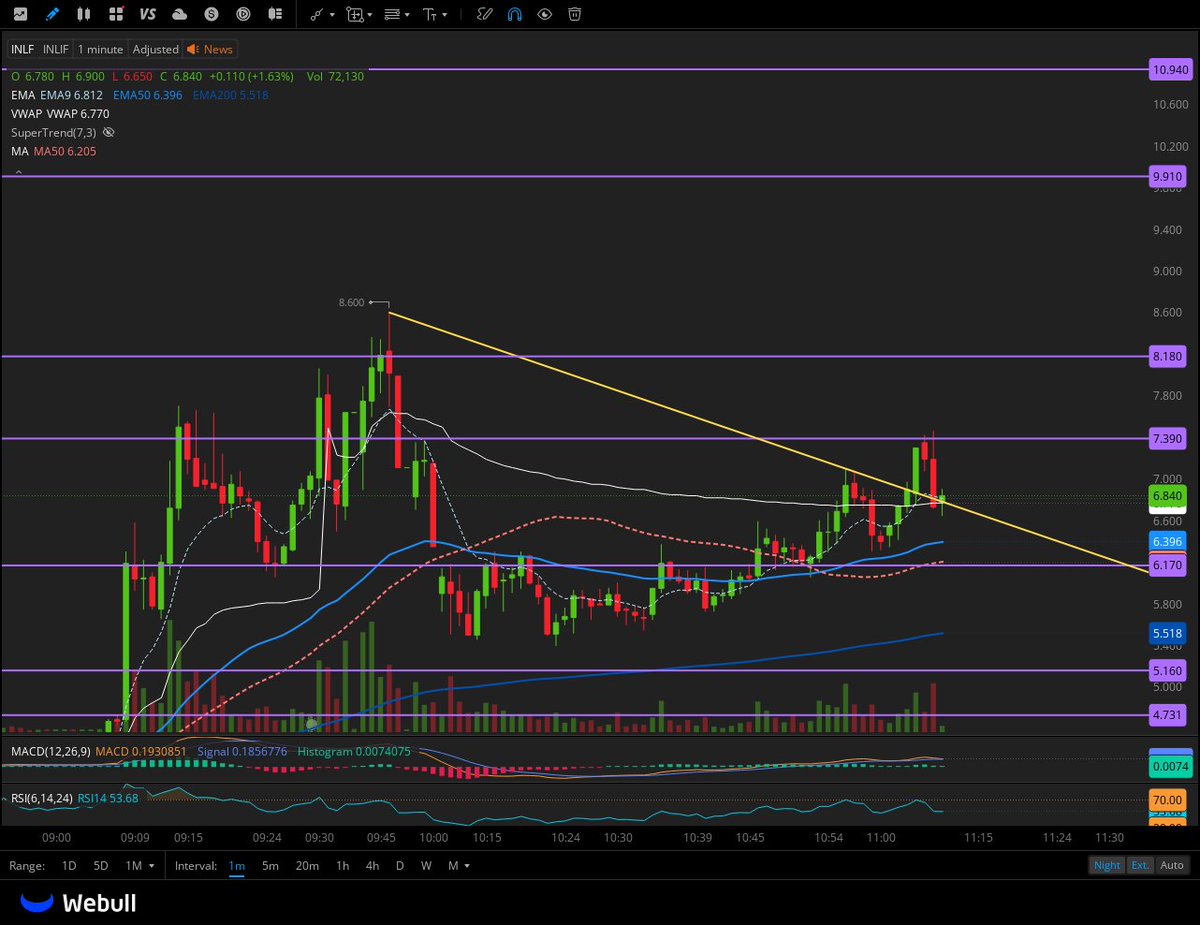1200x925 pixels.
Task: Hide all drawings with eye icon
Action: (544, 14)
